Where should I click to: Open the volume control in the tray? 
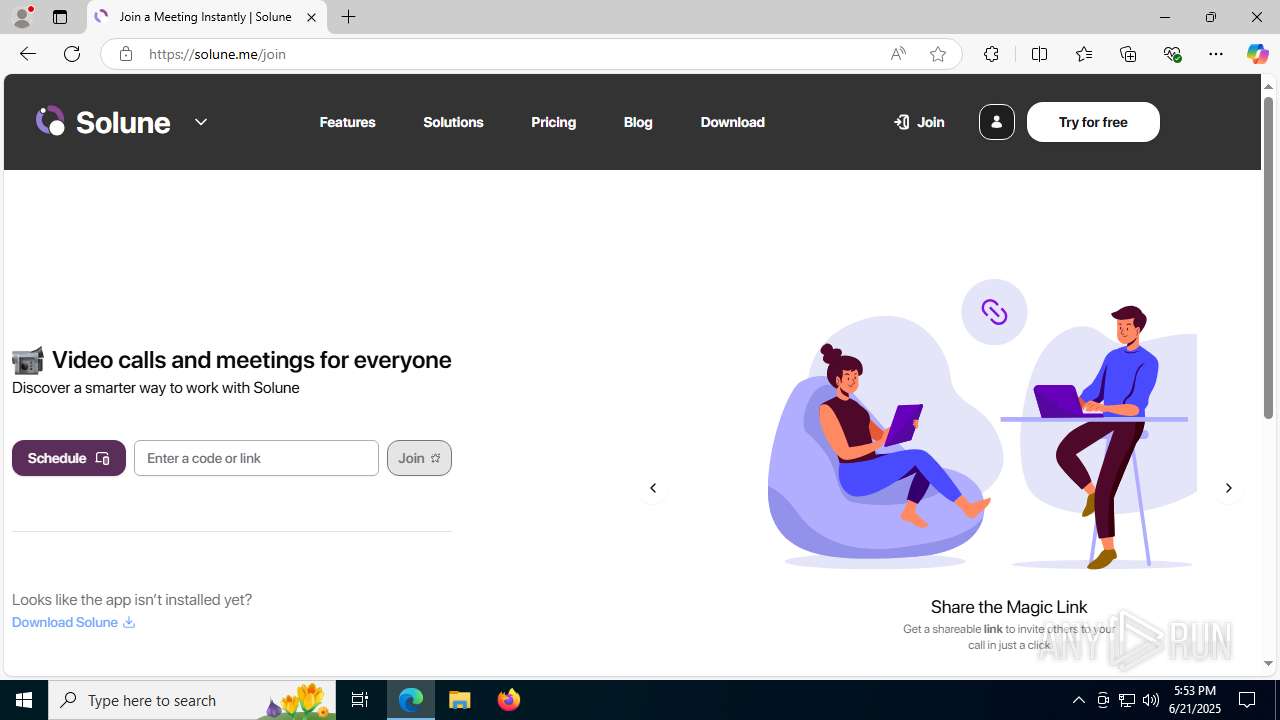1151,700
